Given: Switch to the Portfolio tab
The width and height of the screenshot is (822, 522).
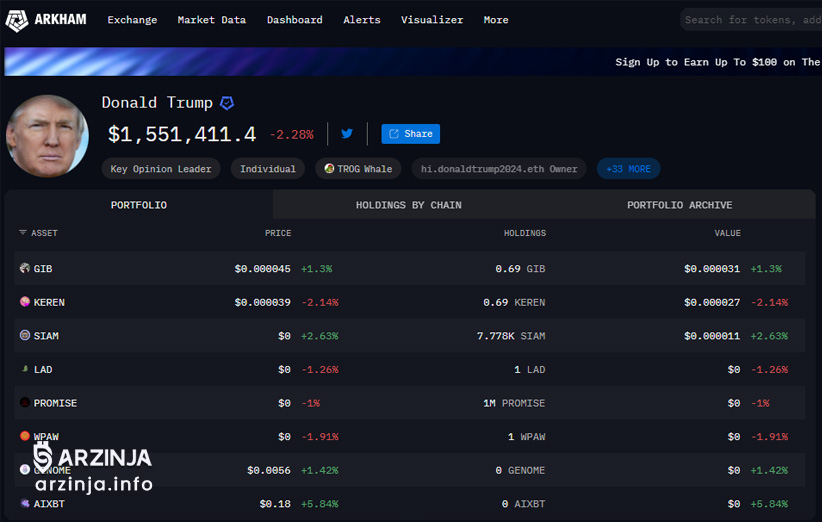Looking at the screenshot, I should click(x=139, y=205).
